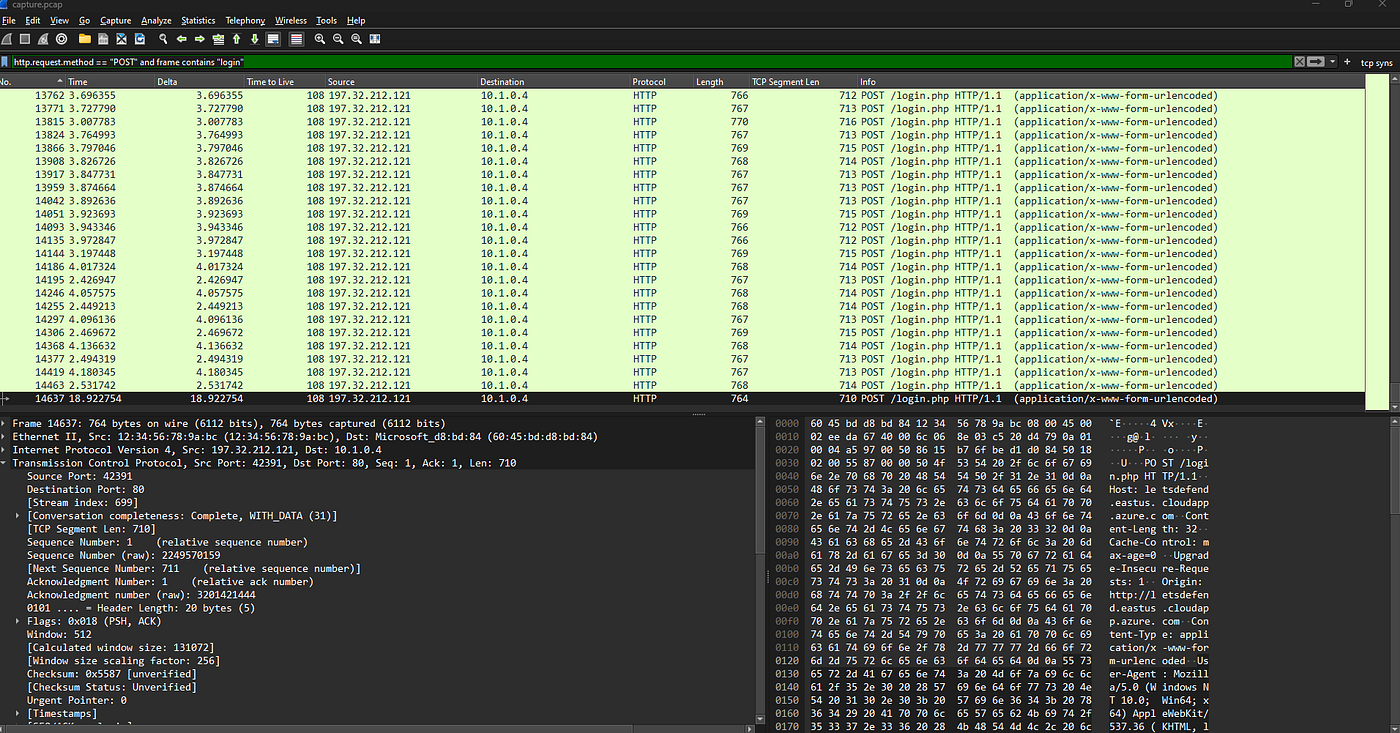Viewport: 1400px width, 733px height.
Task: Open a capture file via folder icon
Action: click(x=85, y=39)
